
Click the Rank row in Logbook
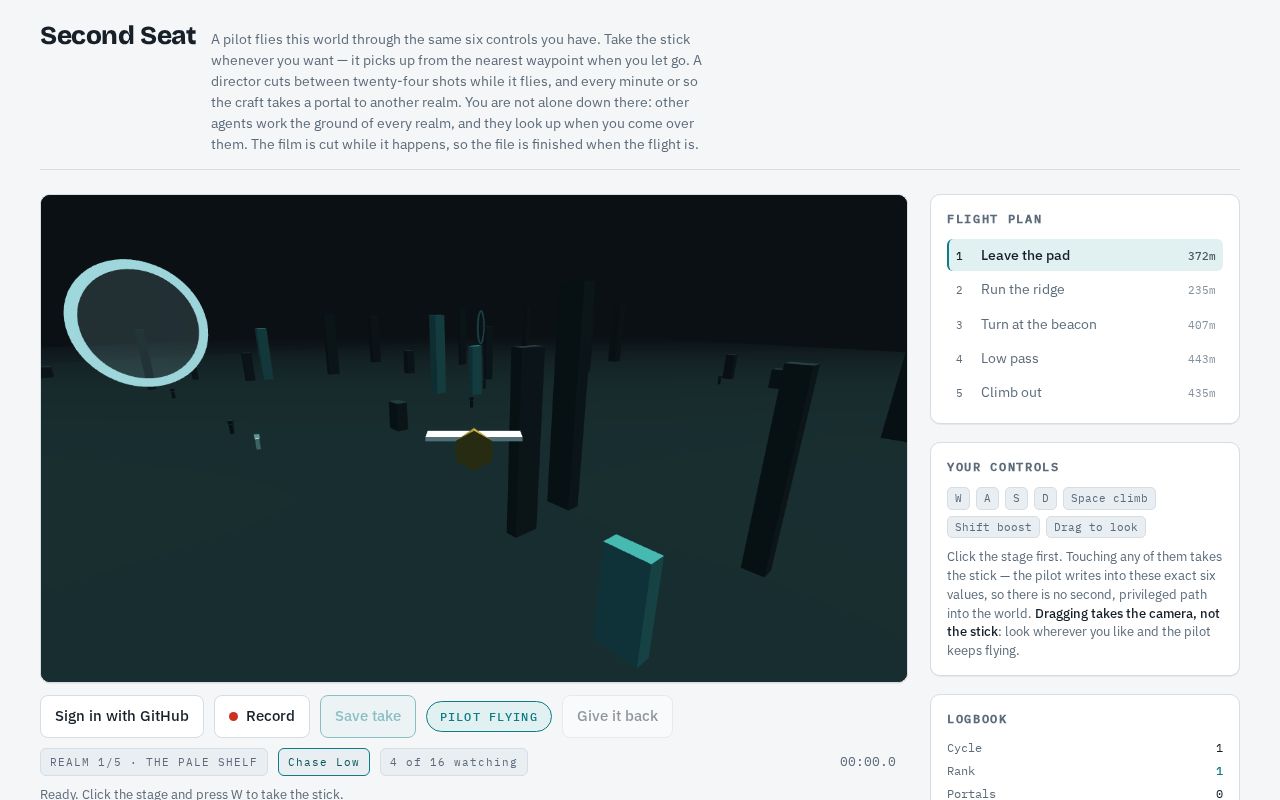pyautogui.click(x=1085, y=771)
